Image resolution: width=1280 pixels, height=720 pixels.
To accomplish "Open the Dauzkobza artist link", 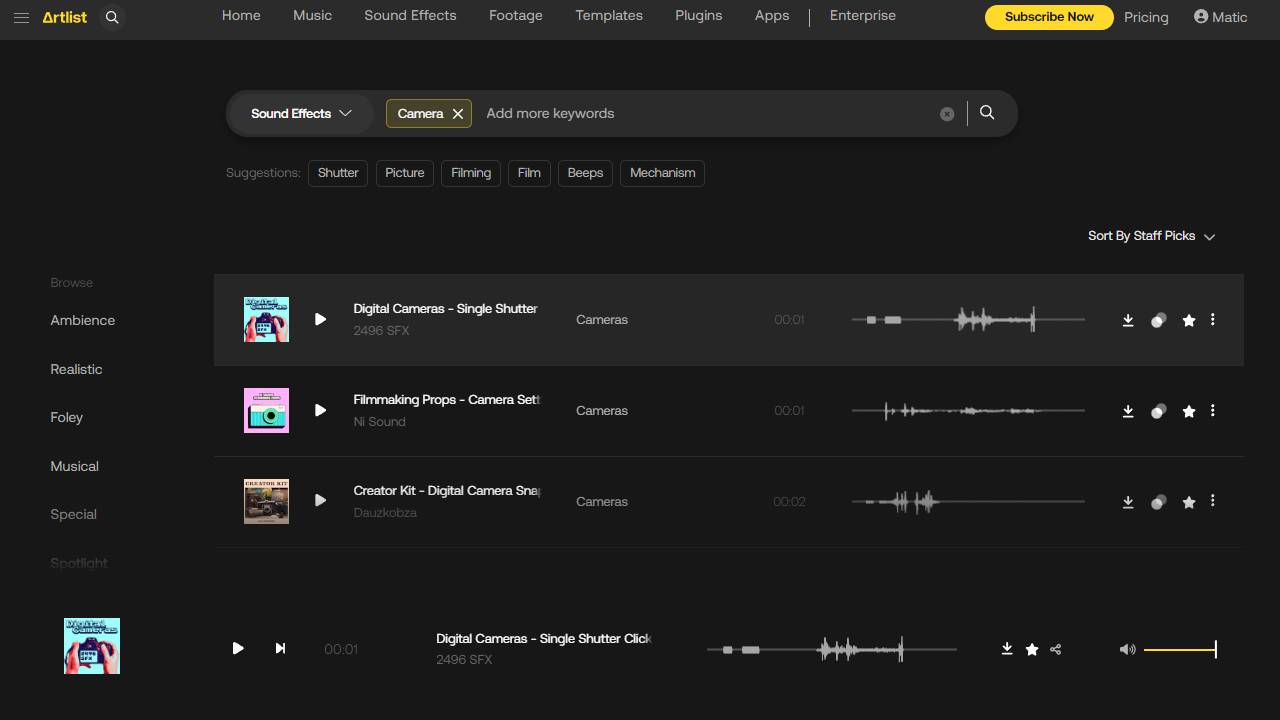I will tap(385, 513).
